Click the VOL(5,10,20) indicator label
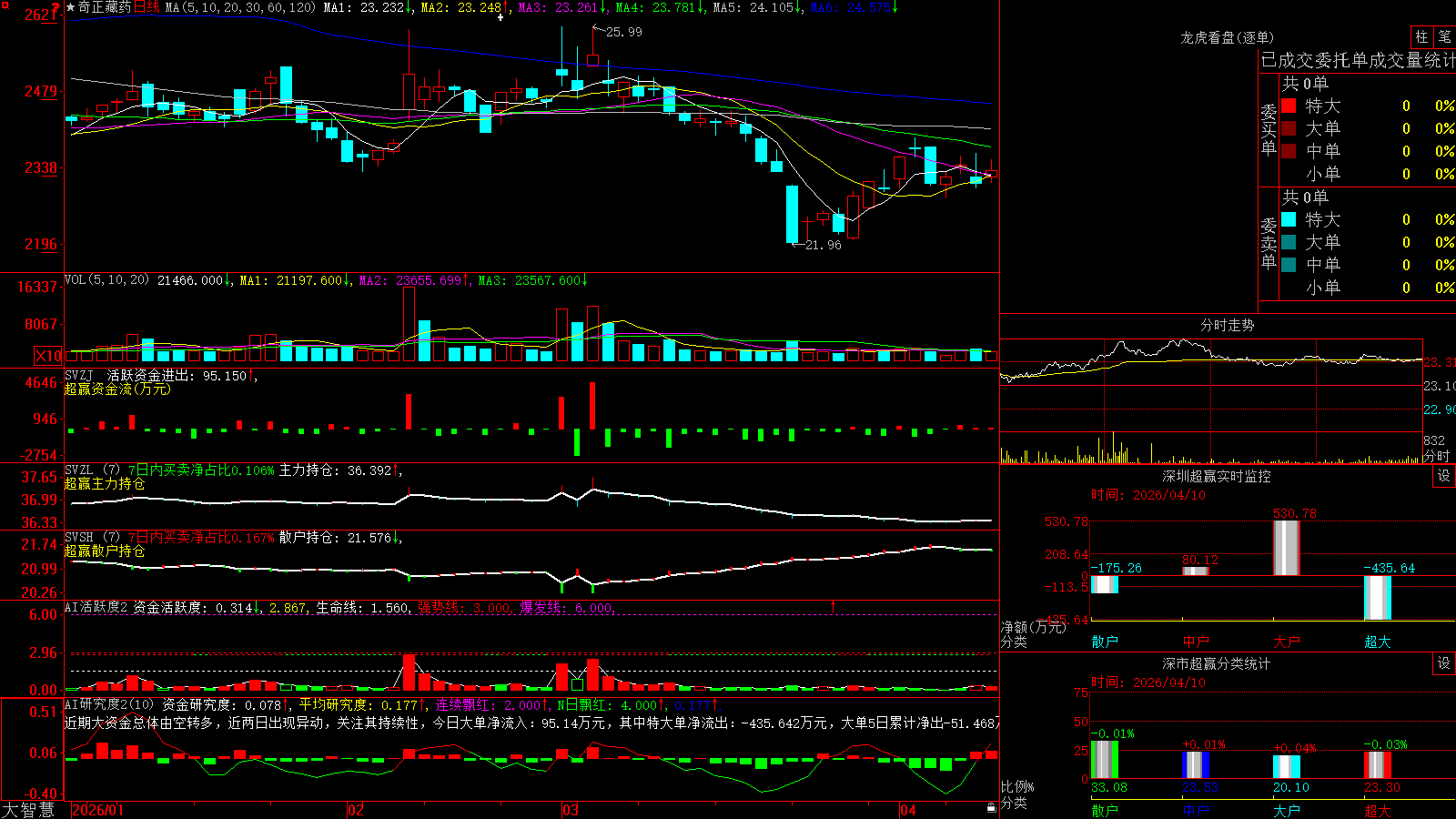This screenshot has width=1456, height=819. pyautogui.click(x=106, y=280)
